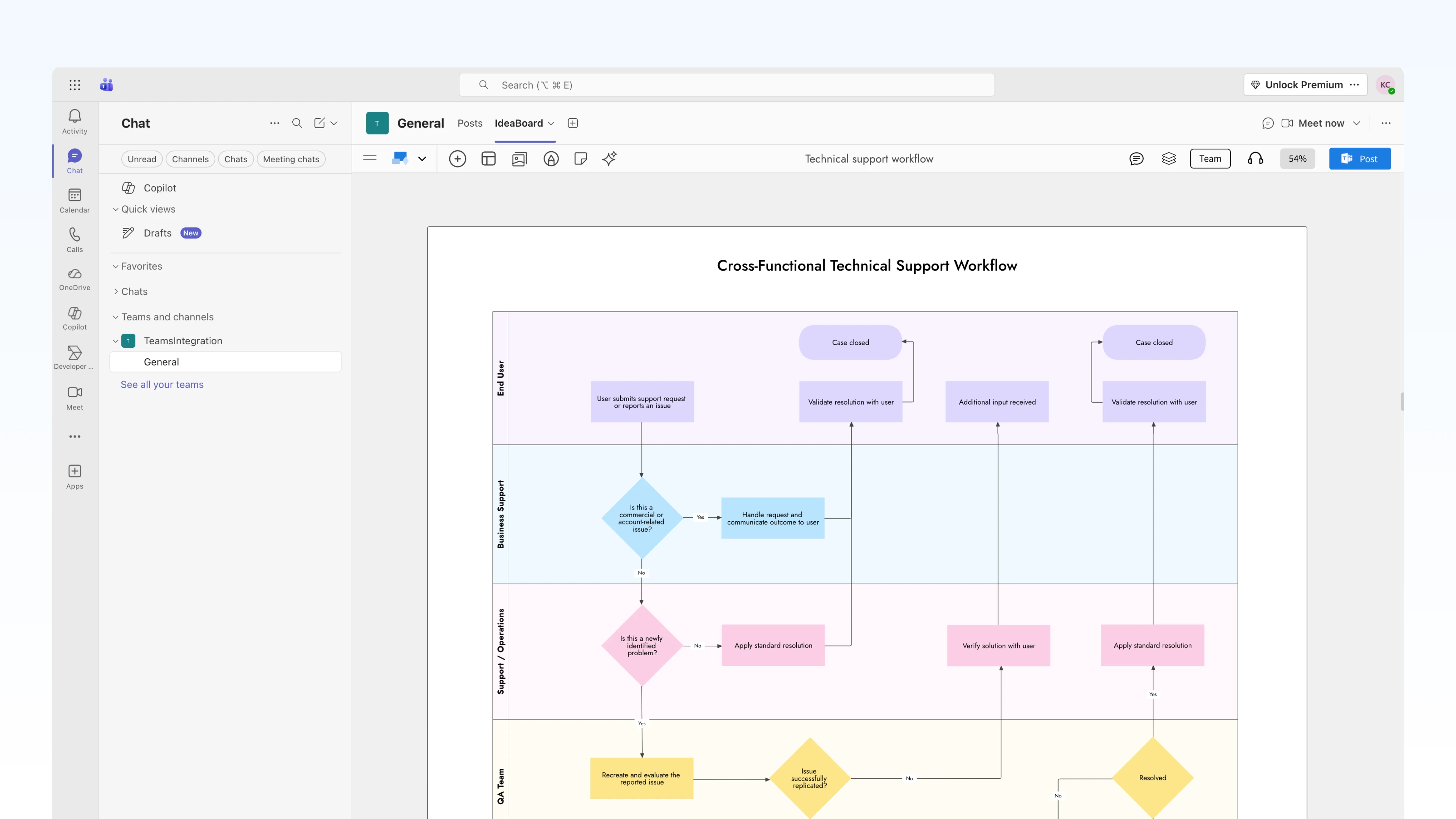1456x819 pixels.
Task: Click the Microsoft Teams logo icon
Action: [106, 85]
